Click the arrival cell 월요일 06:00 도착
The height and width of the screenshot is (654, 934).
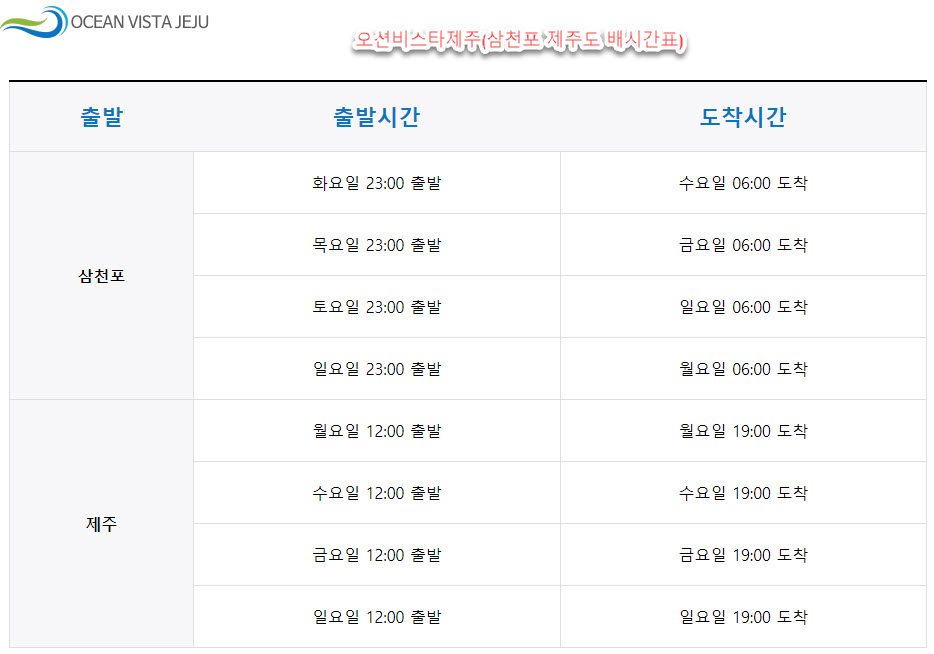coord(743,369)
